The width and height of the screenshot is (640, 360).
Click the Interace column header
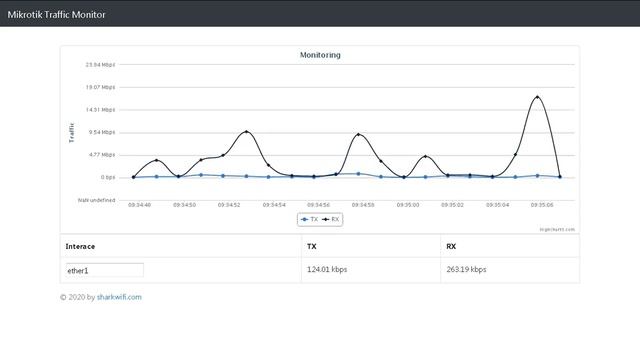[80, 247]
